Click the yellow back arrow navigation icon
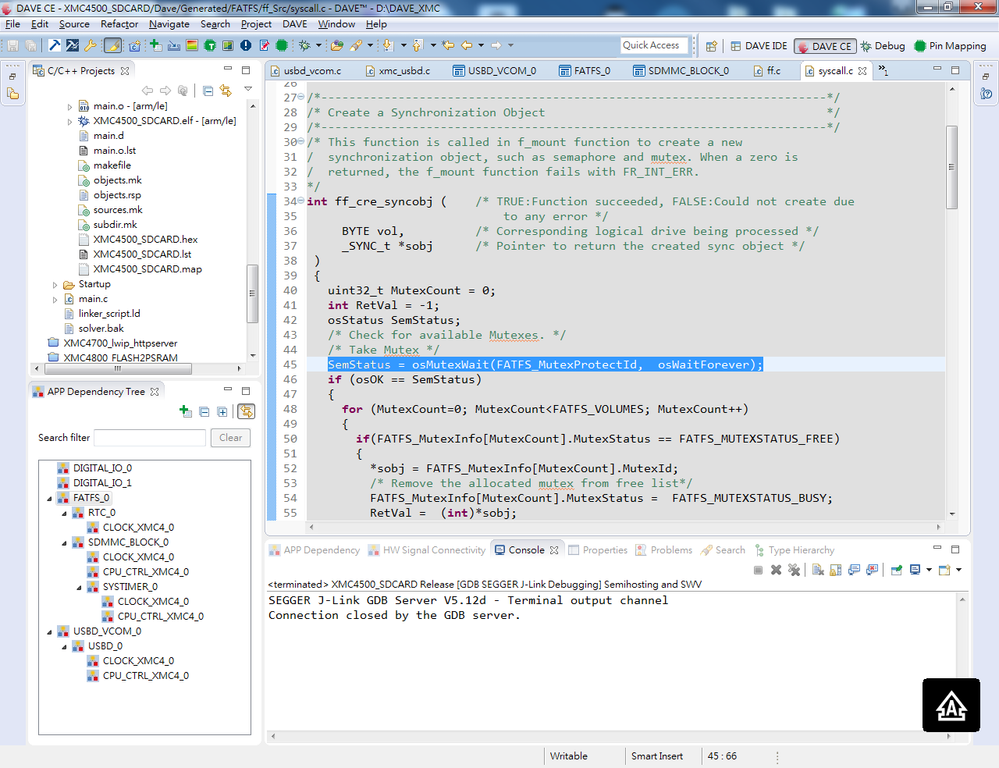The height and width of the screenshot is (768, 999). coord(467,45)
